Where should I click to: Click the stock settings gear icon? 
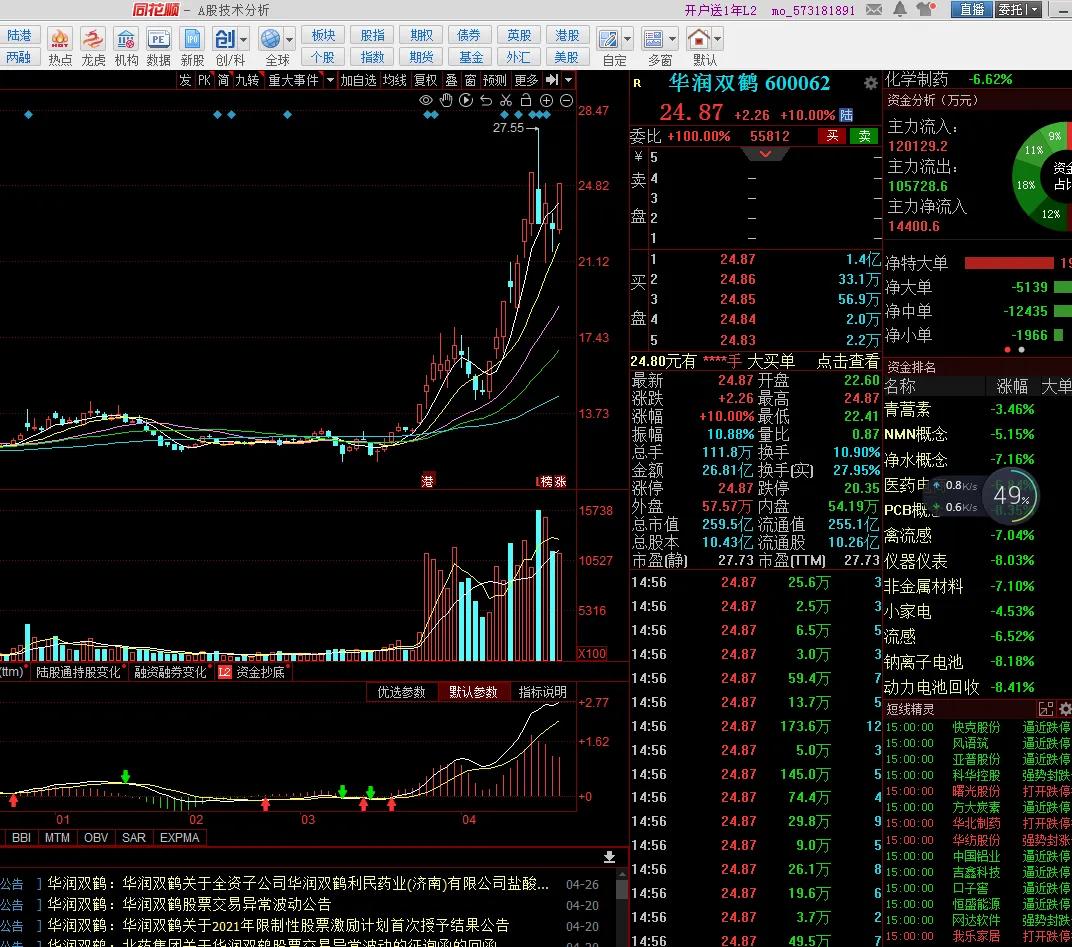[x=870, y=83]
